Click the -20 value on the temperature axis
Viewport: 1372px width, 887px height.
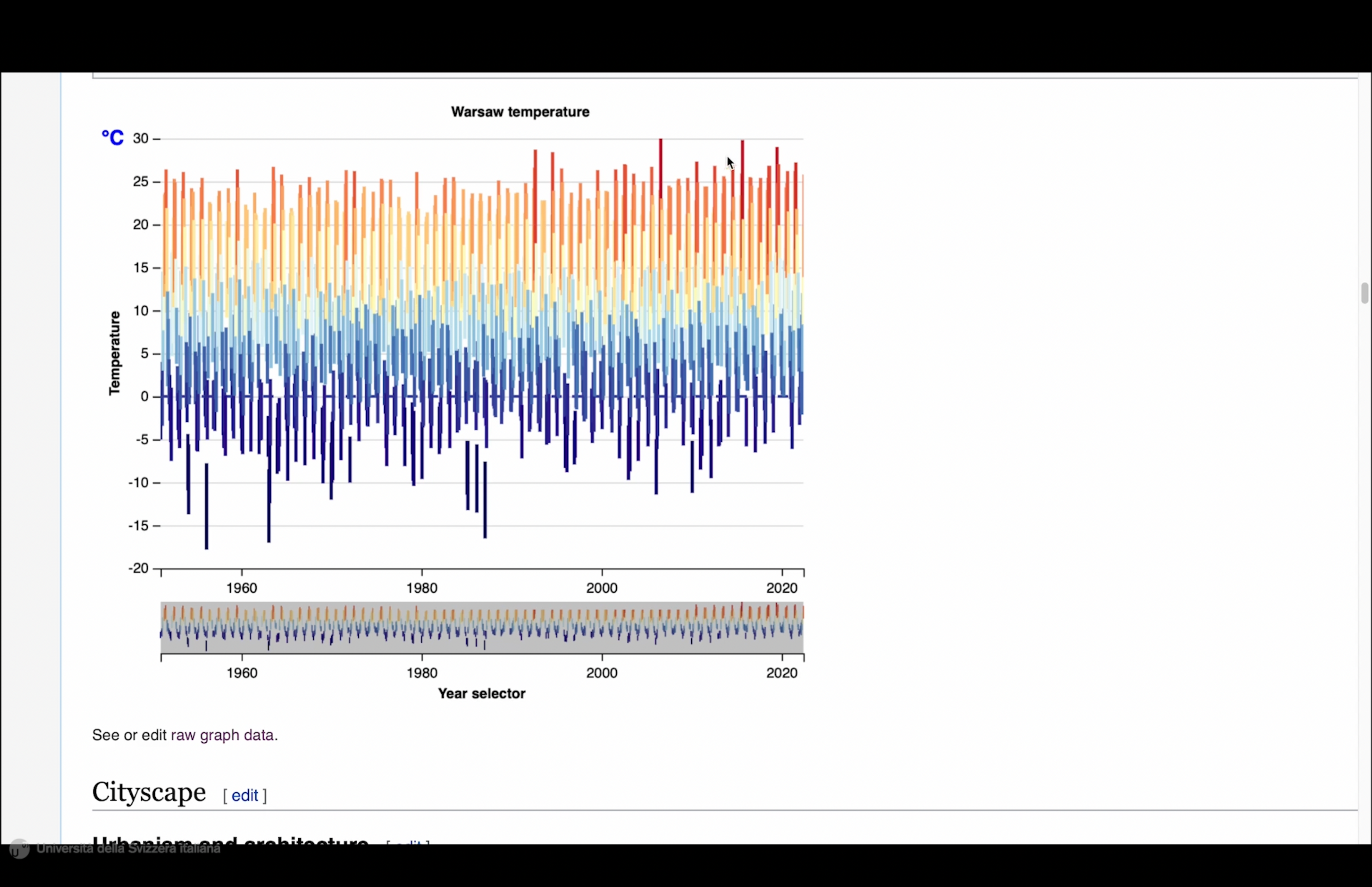138,569
